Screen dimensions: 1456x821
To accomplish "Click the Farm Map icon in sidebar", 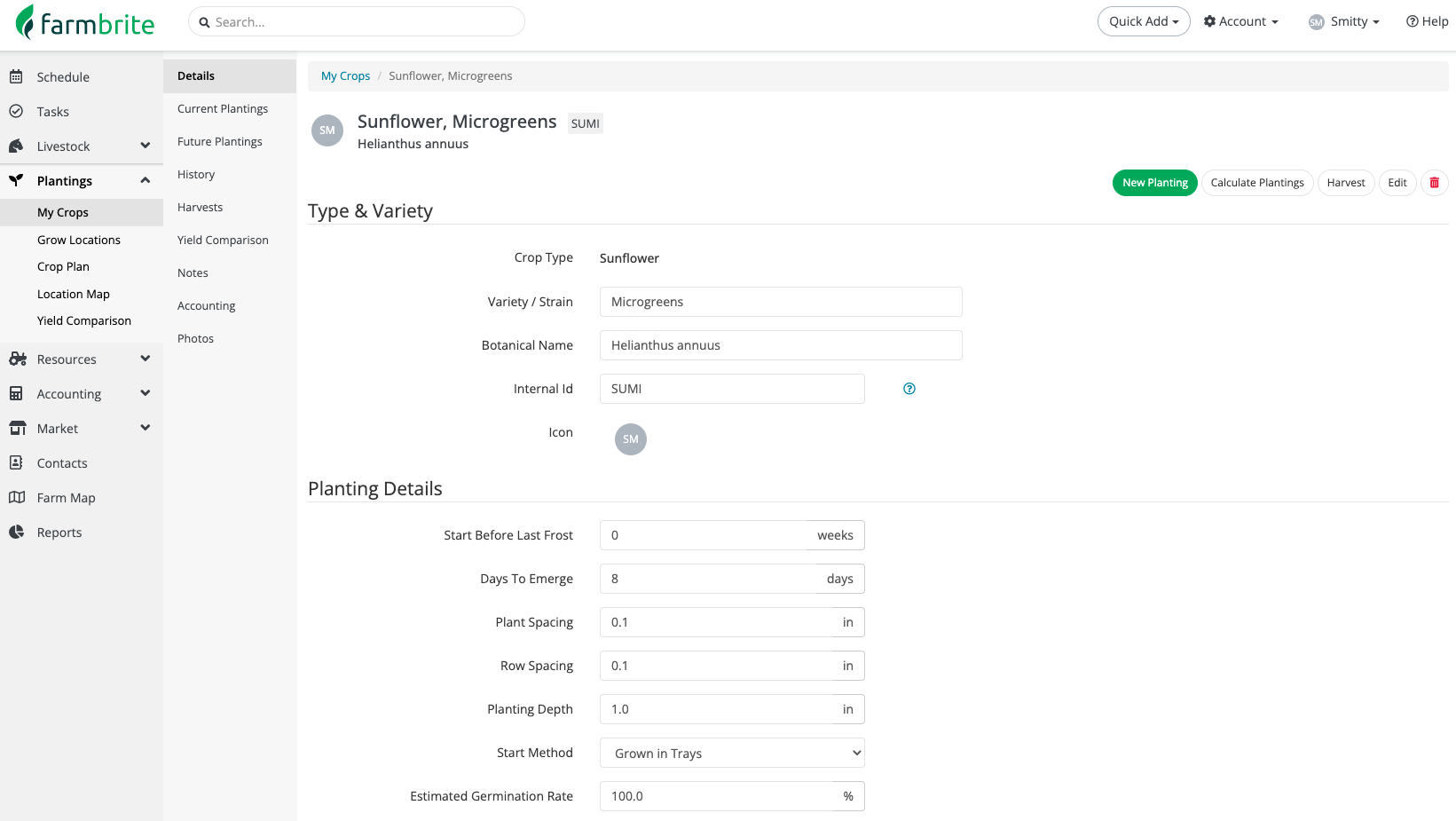I will [16, 498].
